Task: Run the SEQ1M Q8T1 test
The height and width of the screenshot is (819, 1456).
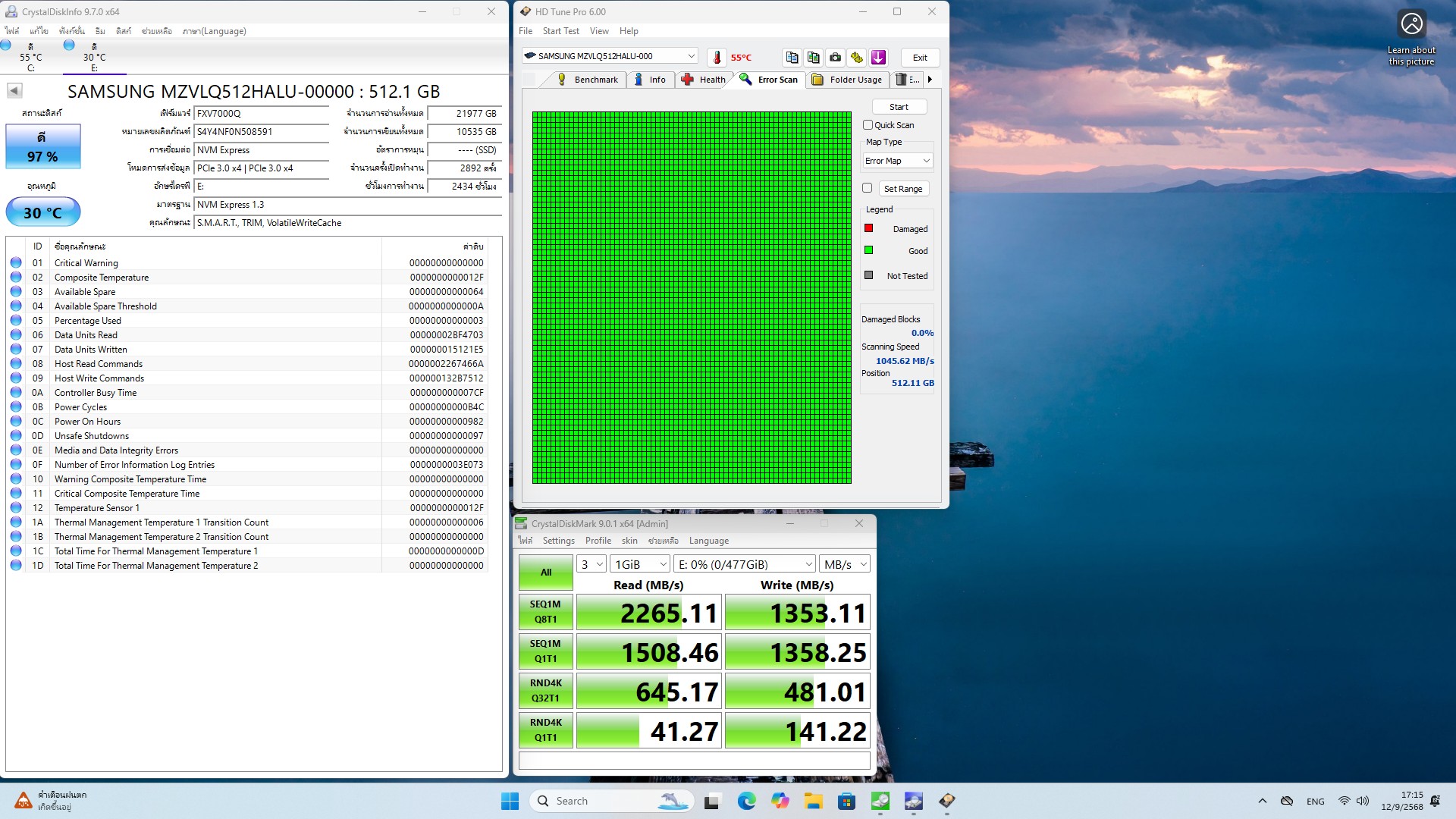Action: tap(545, 612)
